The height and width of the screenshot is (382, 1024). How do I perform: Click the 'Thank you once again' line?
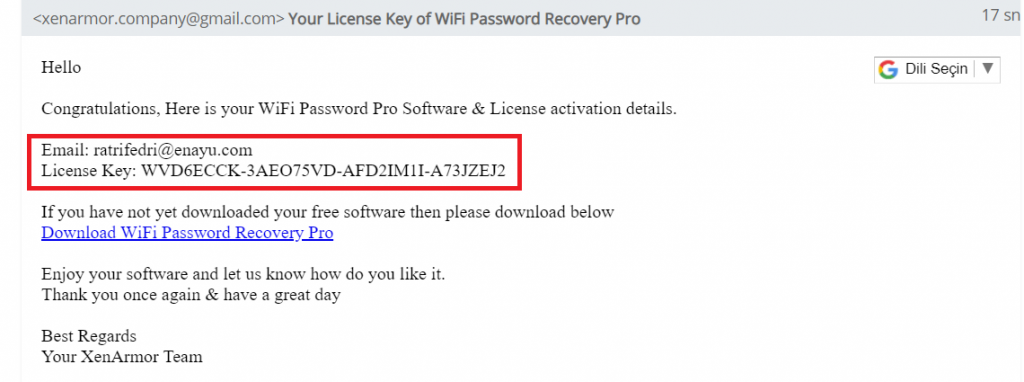191,295
